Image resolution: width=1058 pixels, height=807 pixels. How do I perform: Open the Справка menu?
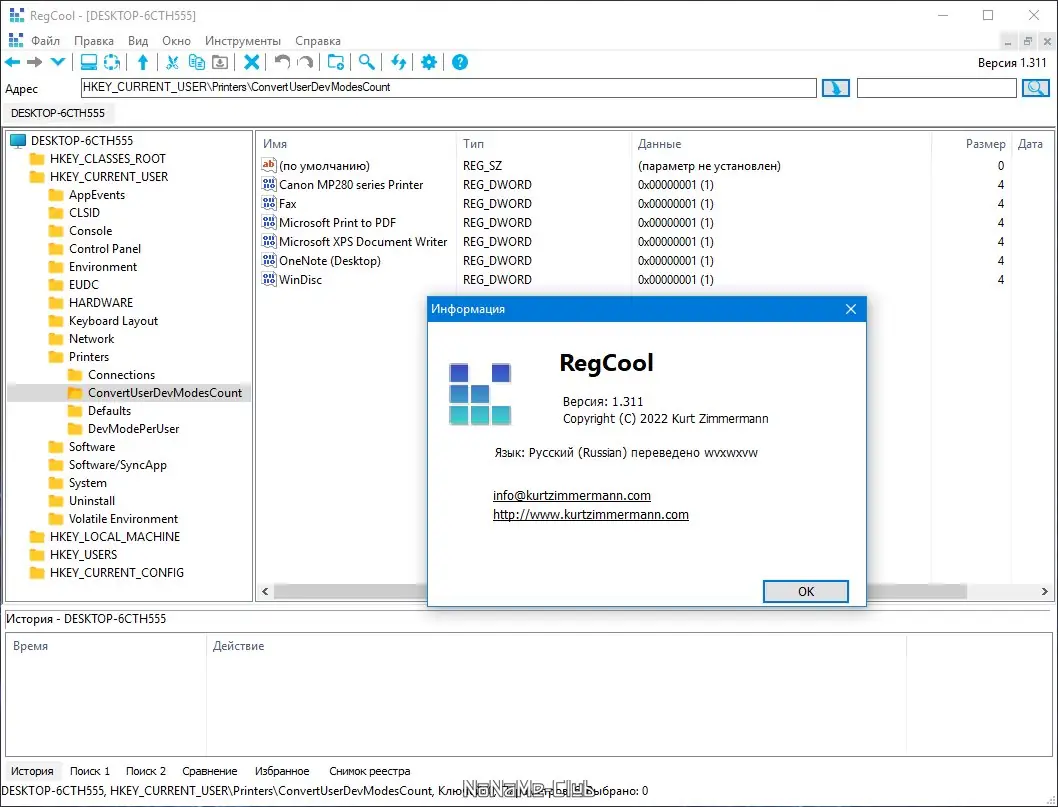318,41
